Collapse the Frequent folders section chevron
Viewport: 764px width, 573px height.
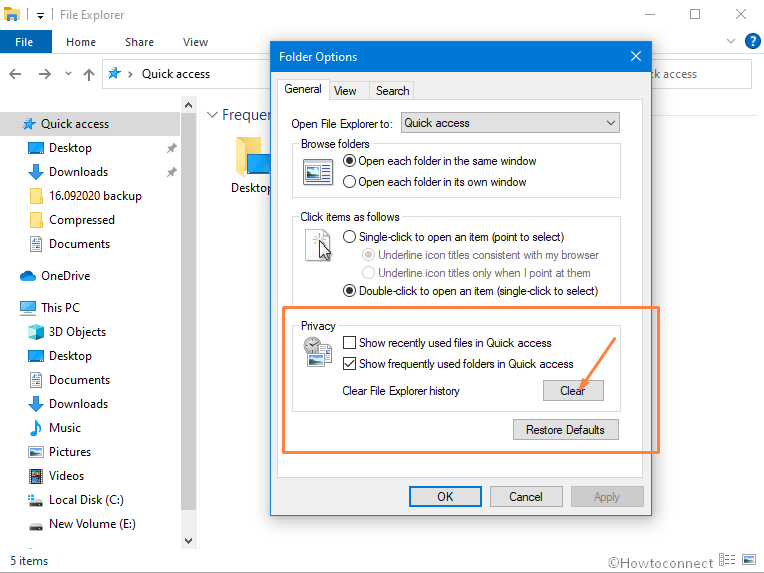[x=211, y=115]
